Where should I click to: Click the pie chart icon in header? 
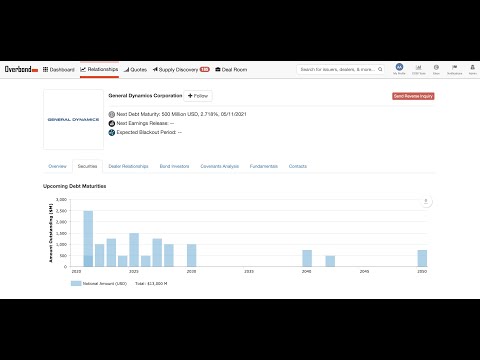436,67
